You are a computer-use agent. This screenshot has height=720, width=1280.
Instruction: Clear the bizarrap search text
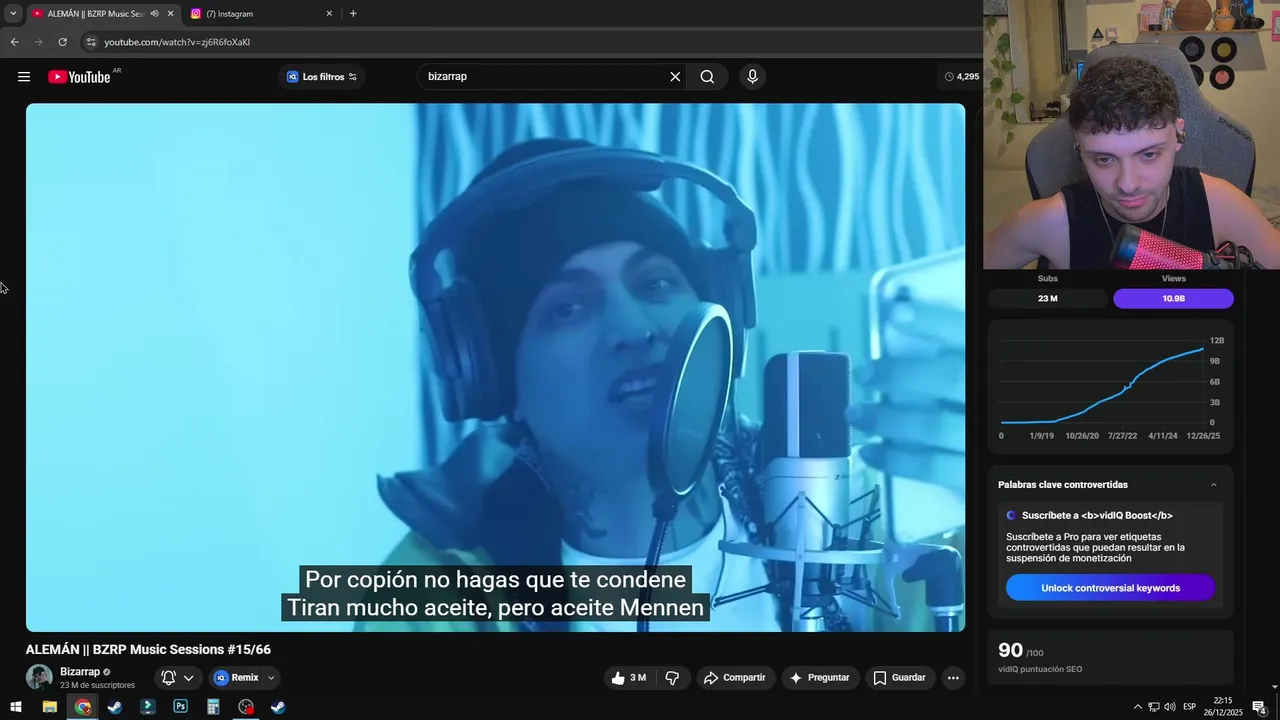pyautogui.click(x=675, y=77)
